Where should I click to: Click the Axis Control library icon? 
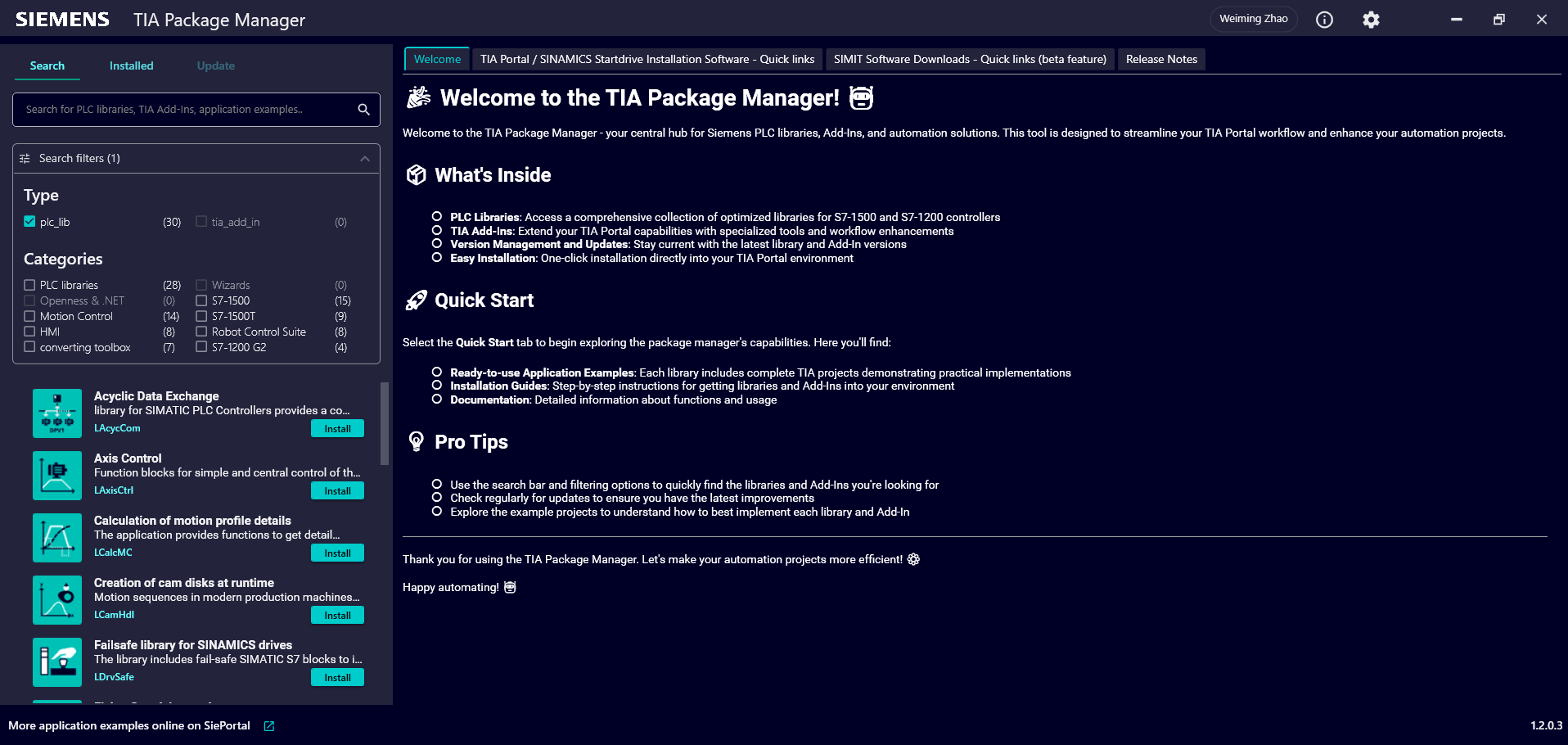pos(57,476)
